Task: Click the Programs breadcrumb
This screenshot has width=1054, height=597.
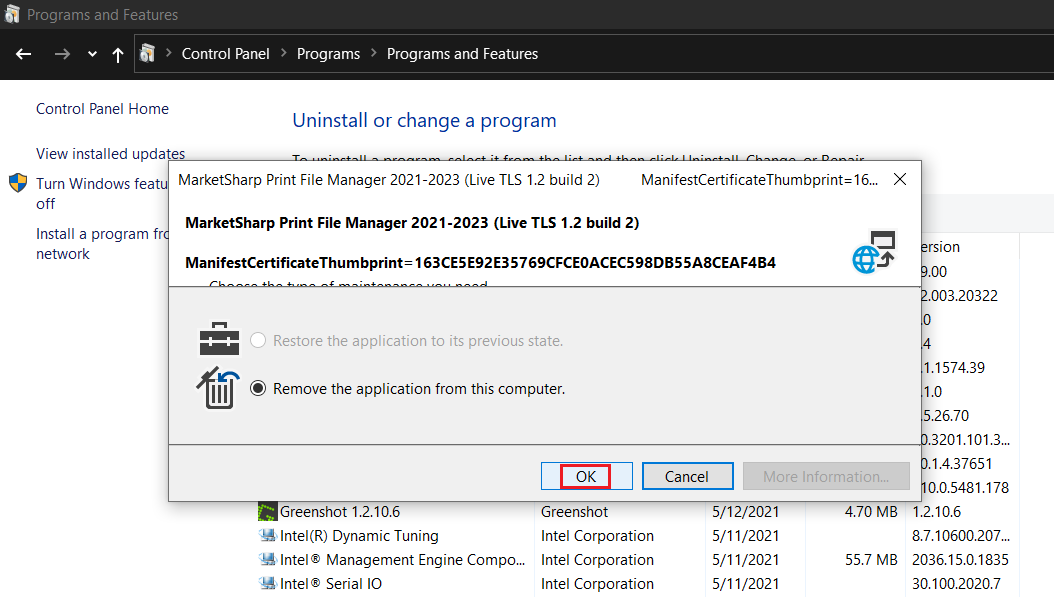Action: (x=328, y=54)
